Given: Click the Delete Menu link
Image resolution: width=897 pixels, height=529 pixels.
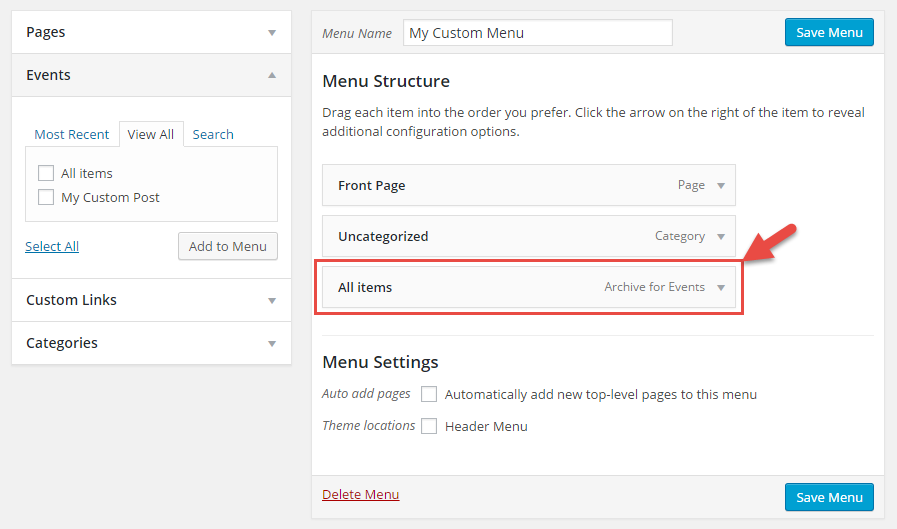Looking at the screenshot, I should point(360,494).
